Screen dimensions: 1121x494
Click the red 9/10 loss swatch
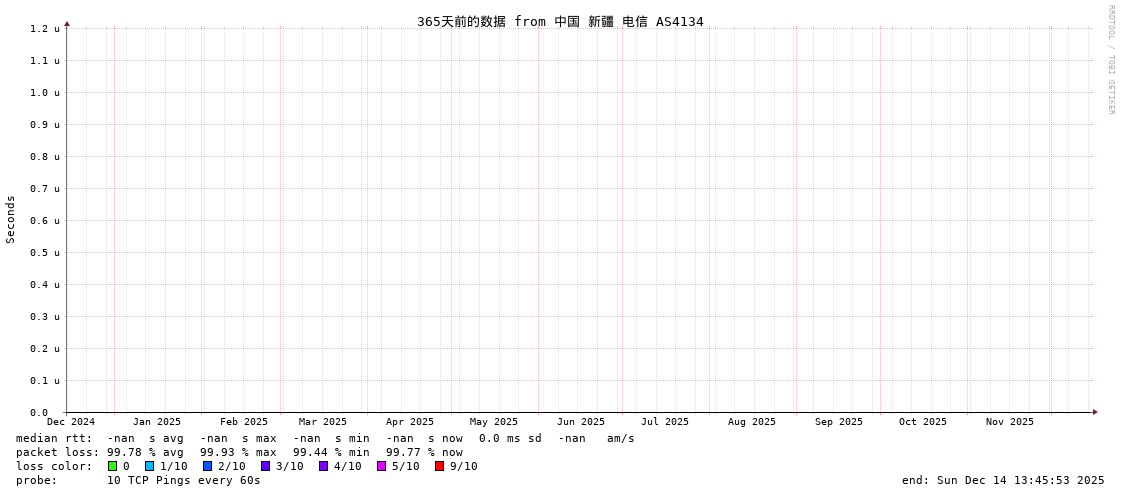click(x=440, y=466)
